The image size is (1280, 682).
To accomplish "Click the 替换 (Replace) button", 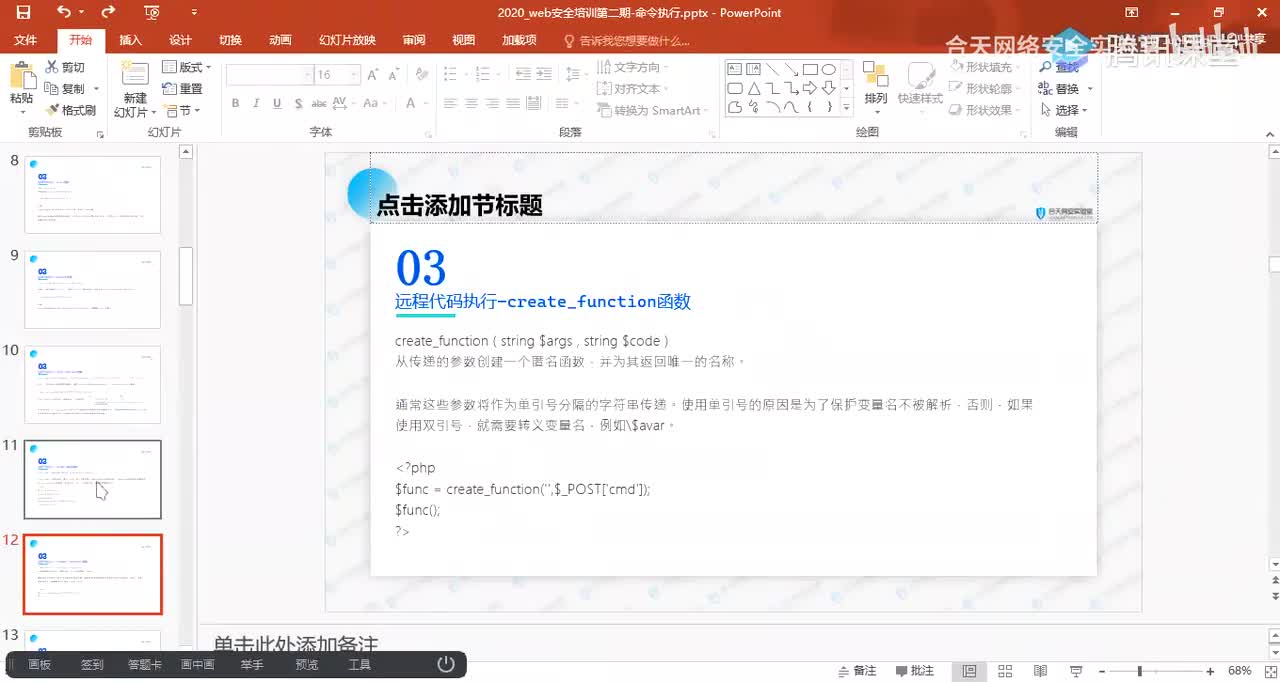I will (x=1060, y=89).
